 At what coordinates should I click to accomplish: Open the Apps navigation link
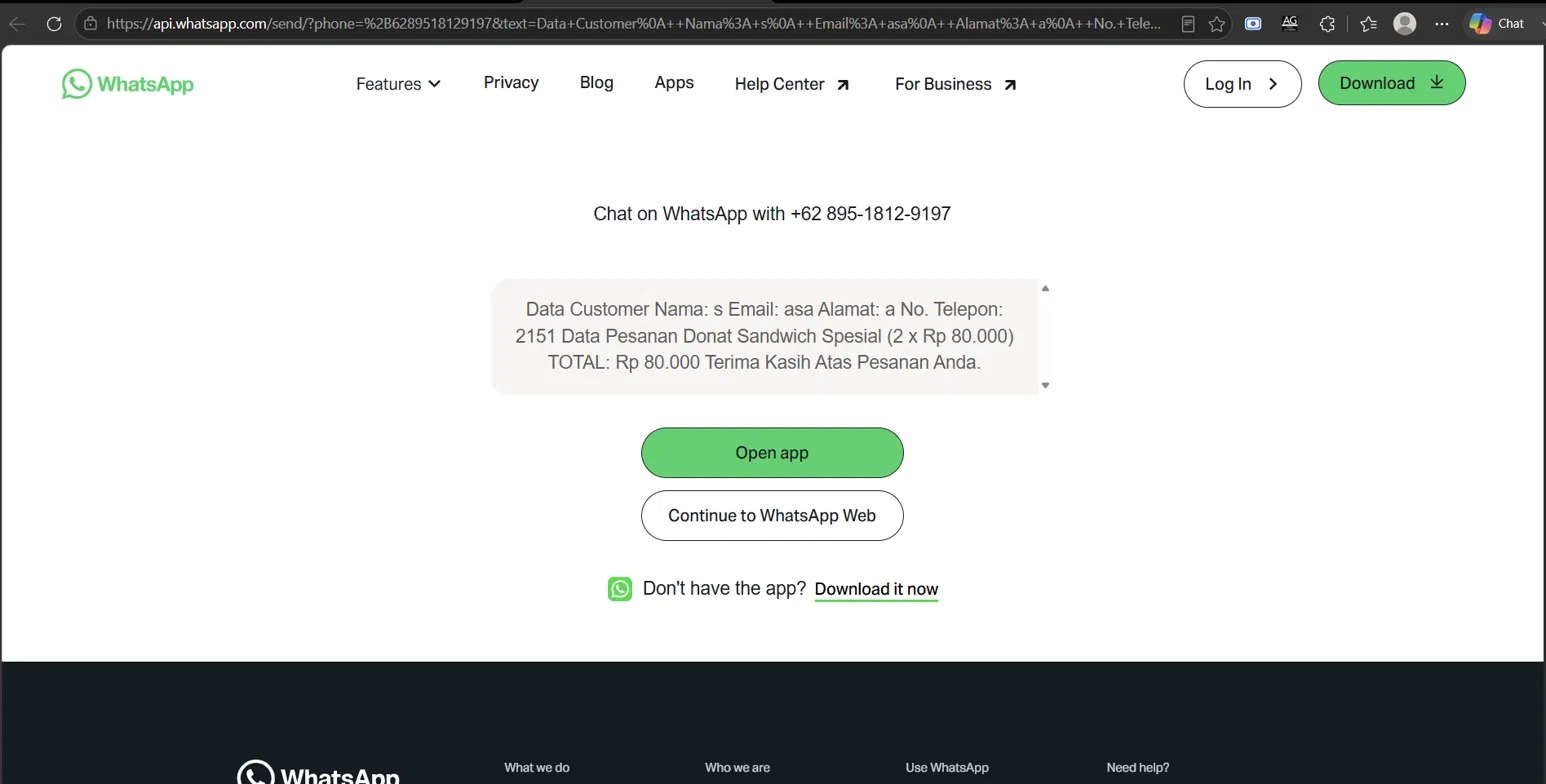click(x=674, y=83)
